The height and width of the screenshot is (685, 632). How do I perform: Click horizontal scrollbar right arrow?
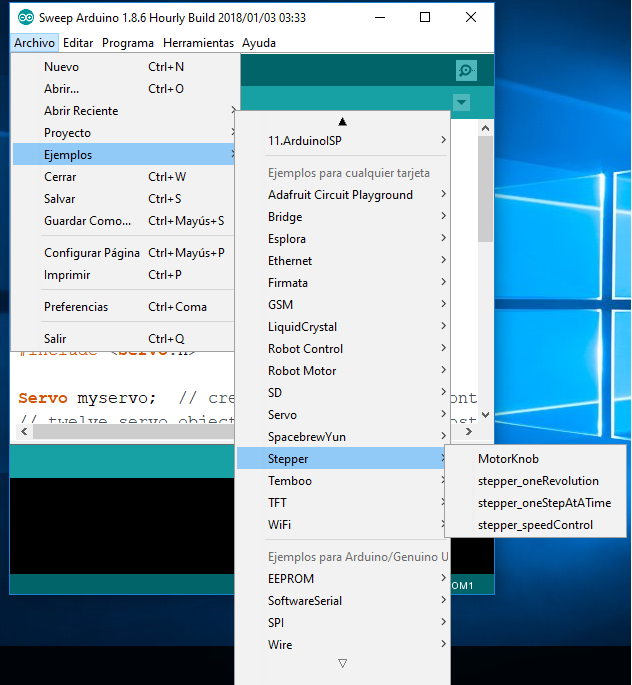click(x=469, y=432)
